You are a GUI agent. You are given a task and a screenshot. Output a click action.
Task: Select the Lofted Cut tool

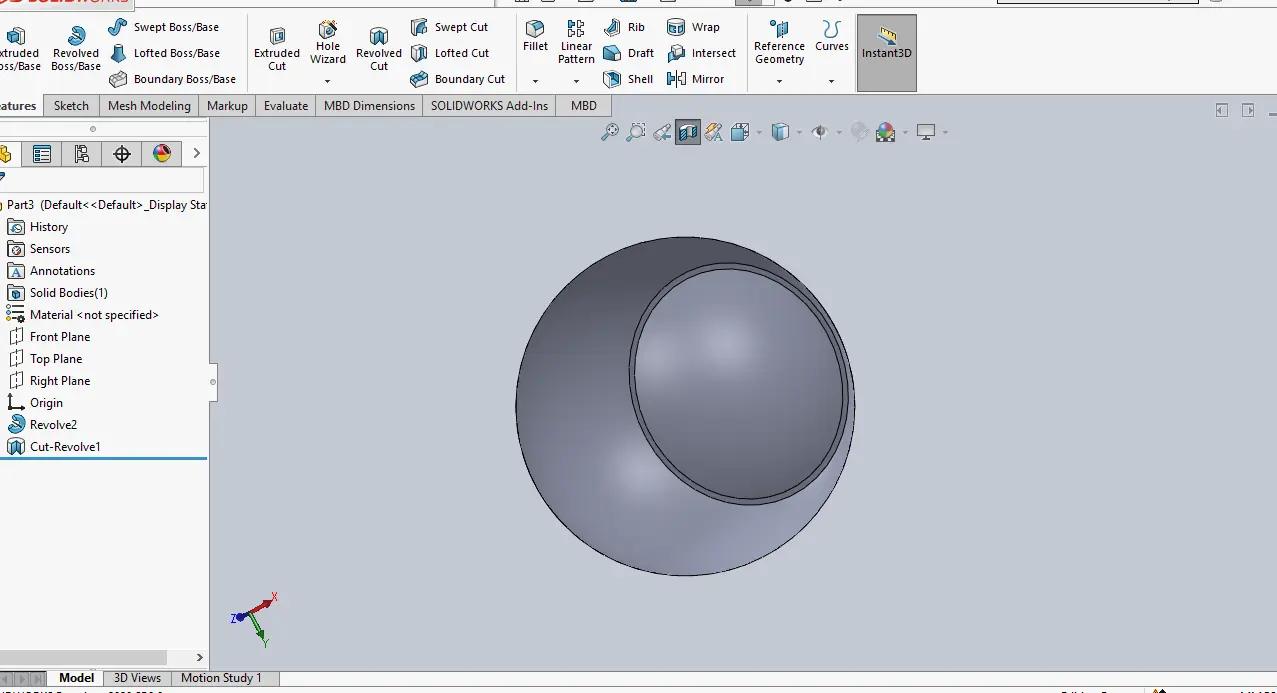click(450, 53)
